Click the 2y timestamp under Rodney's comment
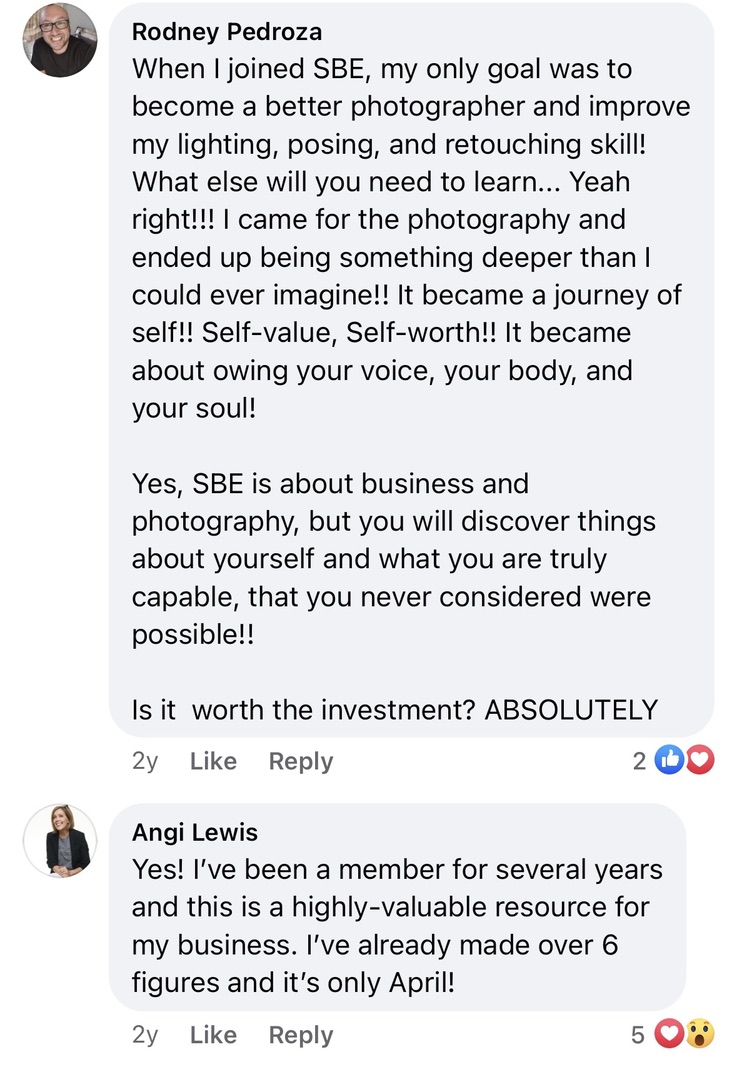Image resolution: width=737 pixels, height=1067 pixels. click(x=145, y=761)
